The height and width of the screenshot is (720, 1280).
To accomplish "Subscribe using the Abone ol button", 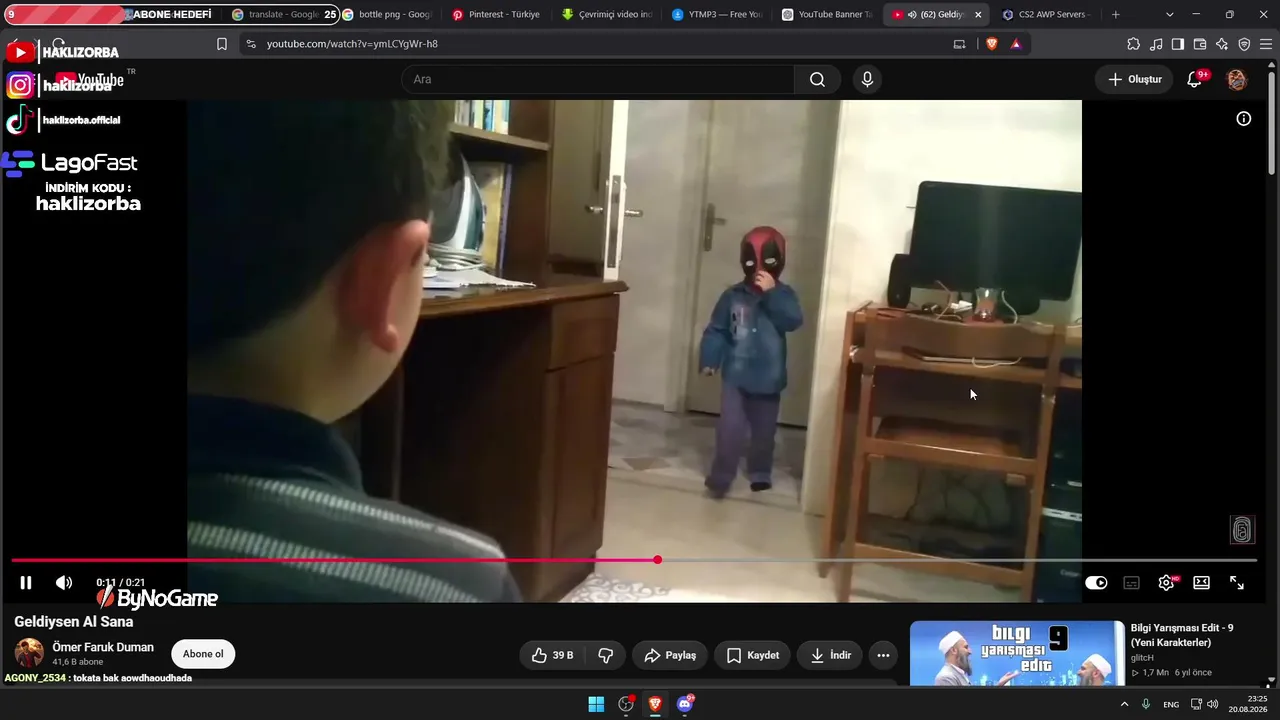I will pos(203,654).
